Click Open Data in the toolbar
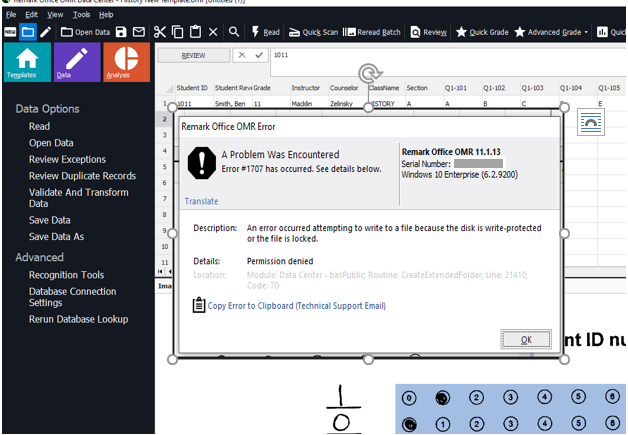628x435 pixels. (85, 32)
